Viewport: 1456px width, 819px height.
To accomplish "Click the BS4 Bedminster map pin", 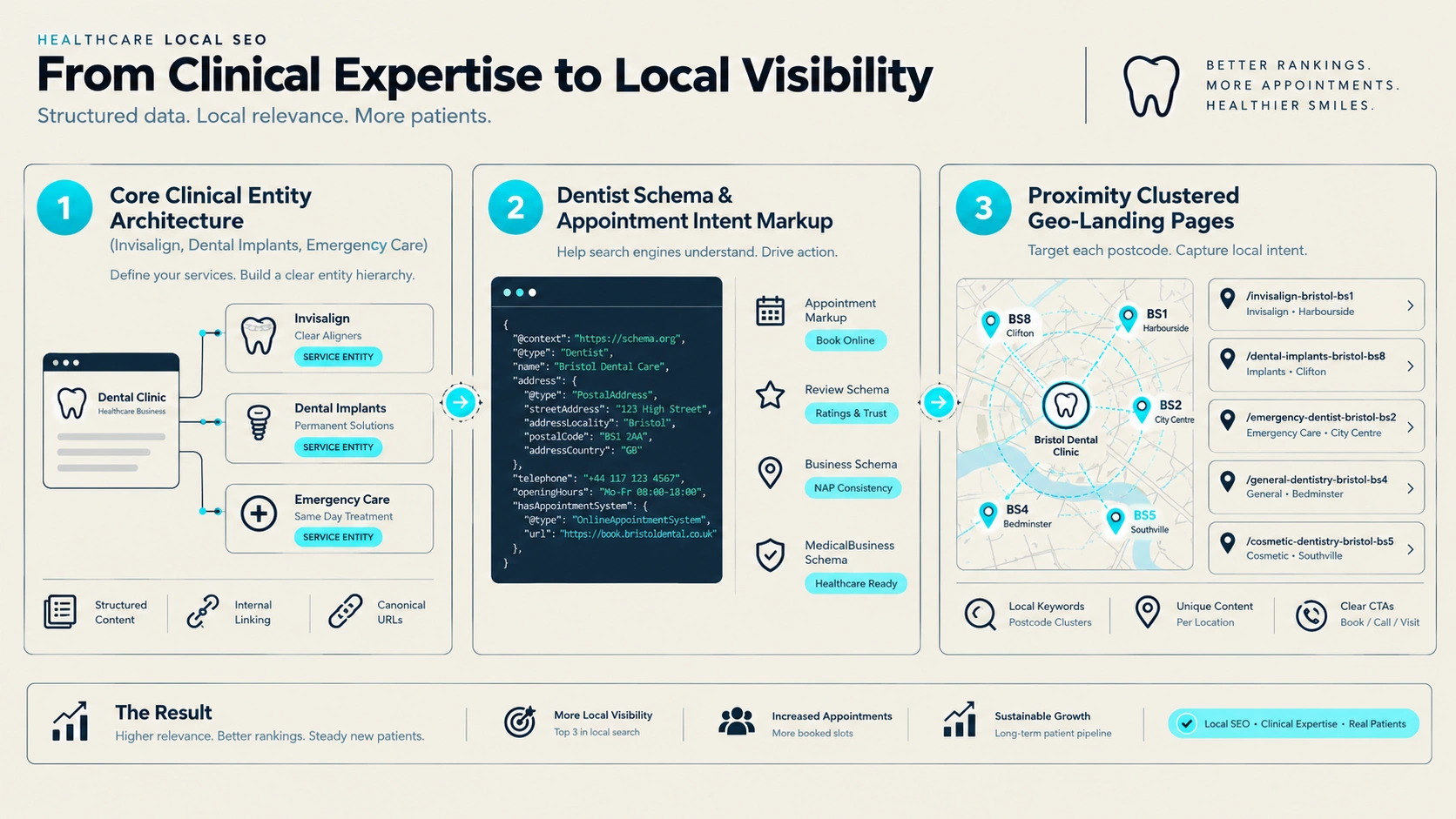I will click(x=988, y=514).
